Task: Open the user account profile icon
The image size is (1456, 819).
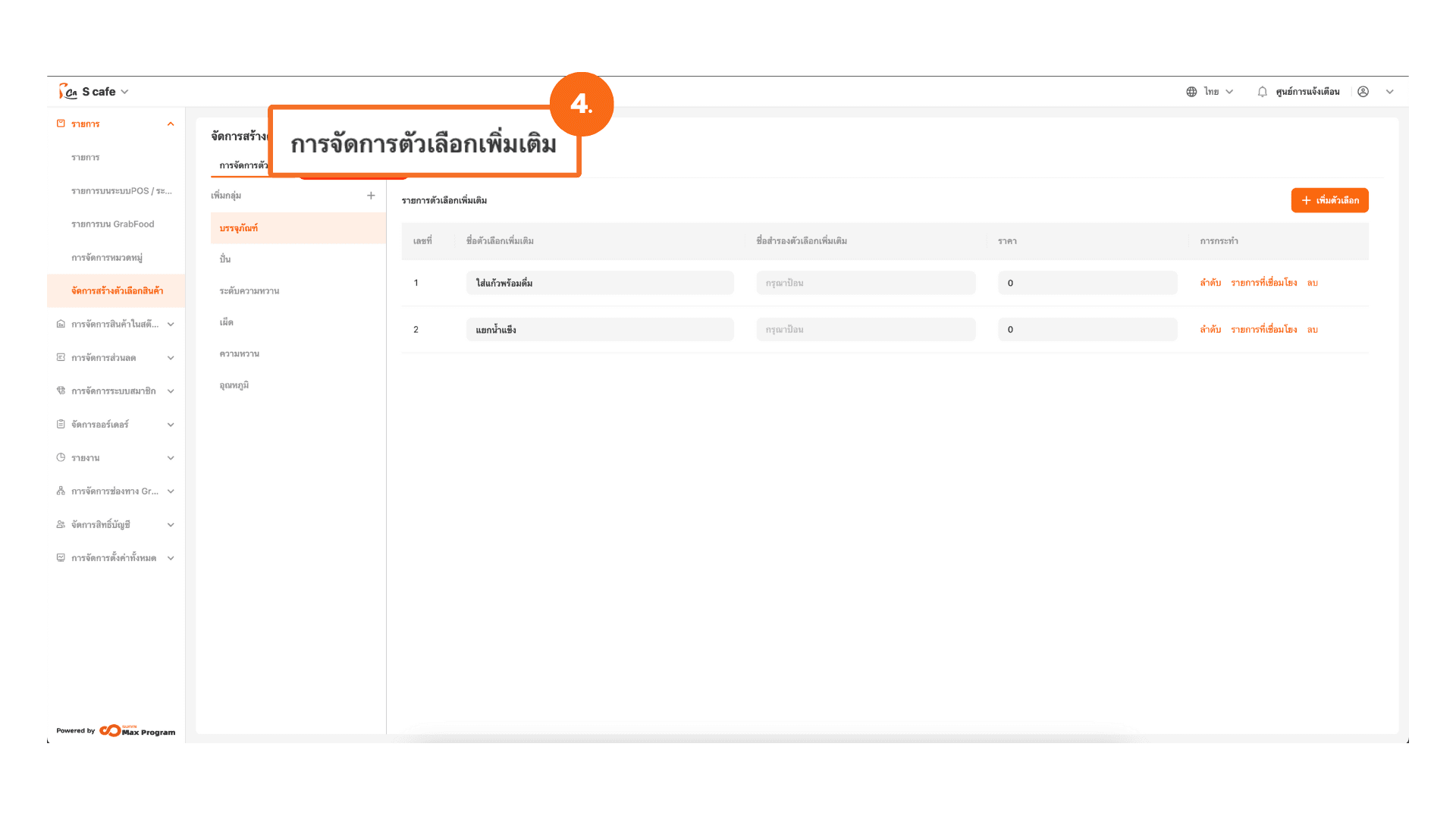Action: click(x=1363, y=92)
